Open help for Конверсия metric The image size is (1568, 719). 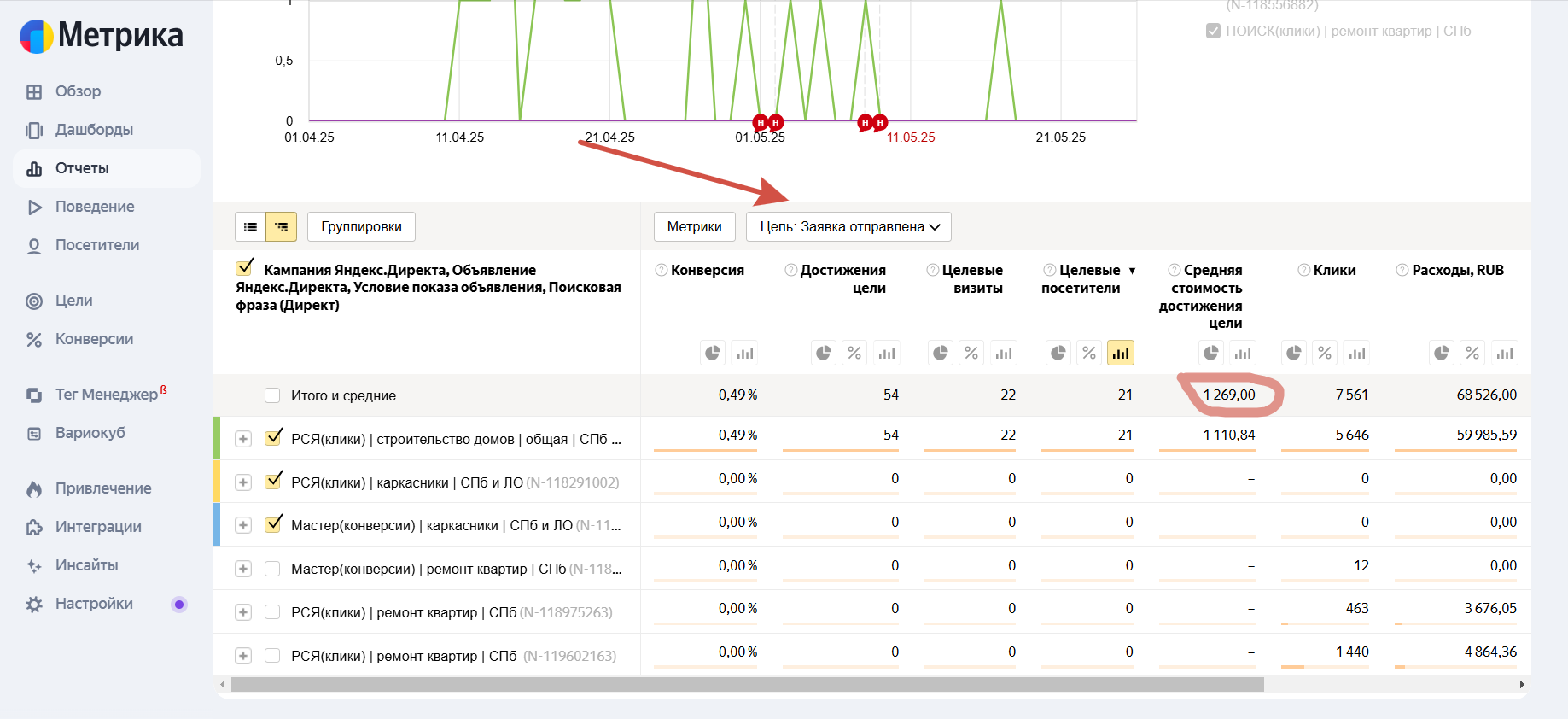tap(661, 270)
